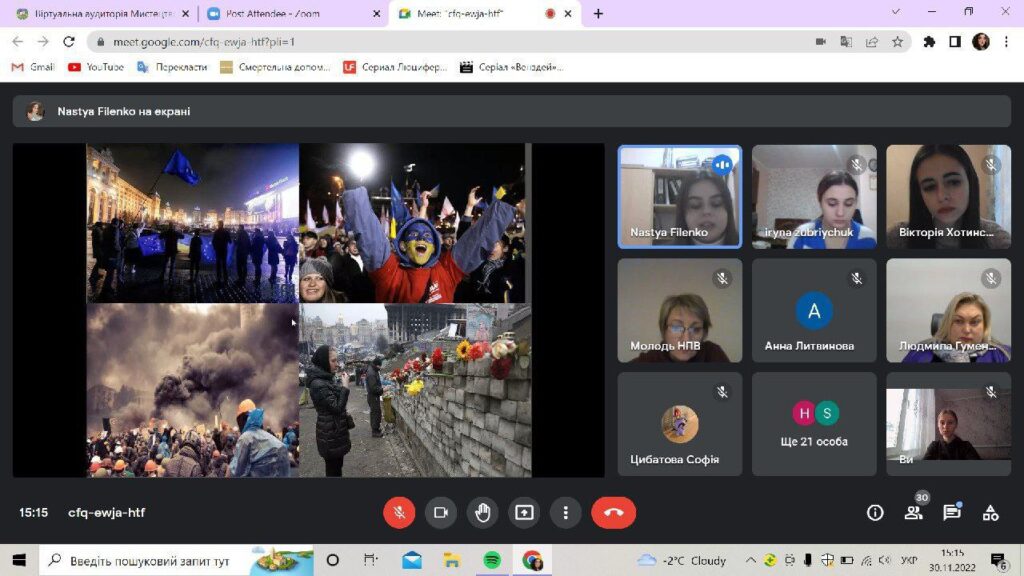This screenshot has width=1024, height=576.
Task: Bookmark this page with the star icon
Action: coord(898,42)
